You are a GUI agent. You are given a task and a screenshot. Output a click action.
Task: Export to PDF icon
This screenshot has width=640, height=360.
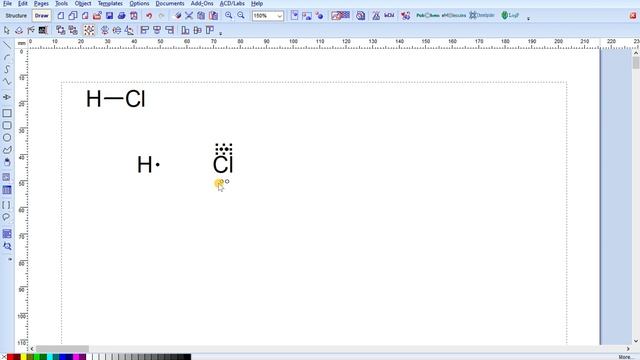134,16
